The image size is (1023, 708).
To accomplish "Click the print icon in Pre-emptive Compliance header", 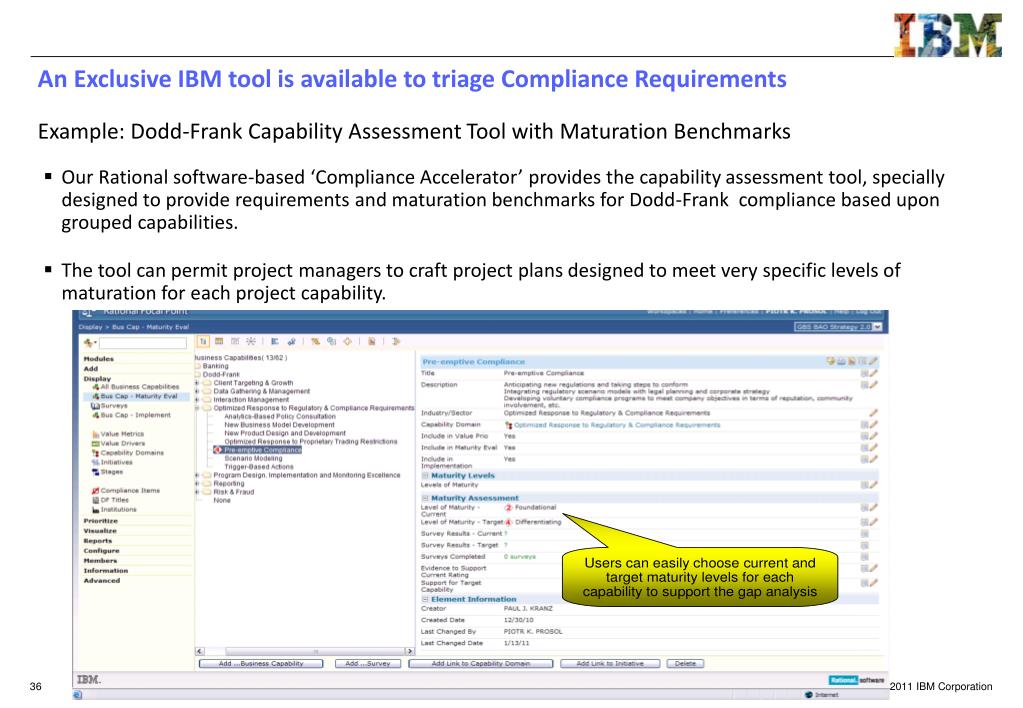I will 842,361.
